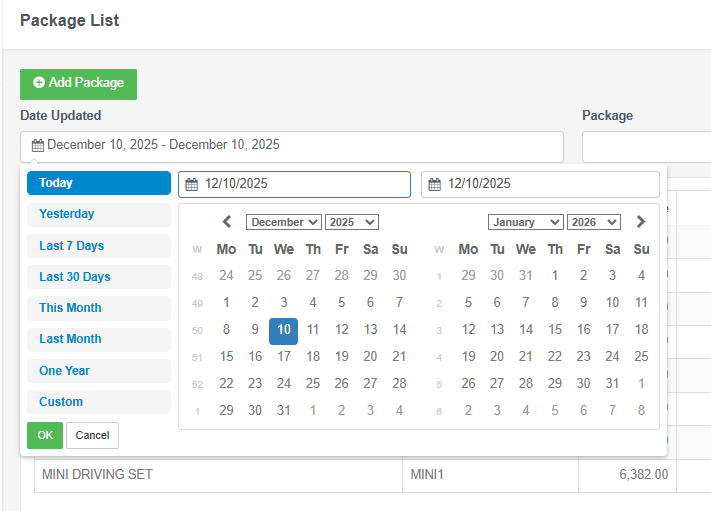Cancel the date range picker
This screenshot has height=511, width=711.
point(92,435)
